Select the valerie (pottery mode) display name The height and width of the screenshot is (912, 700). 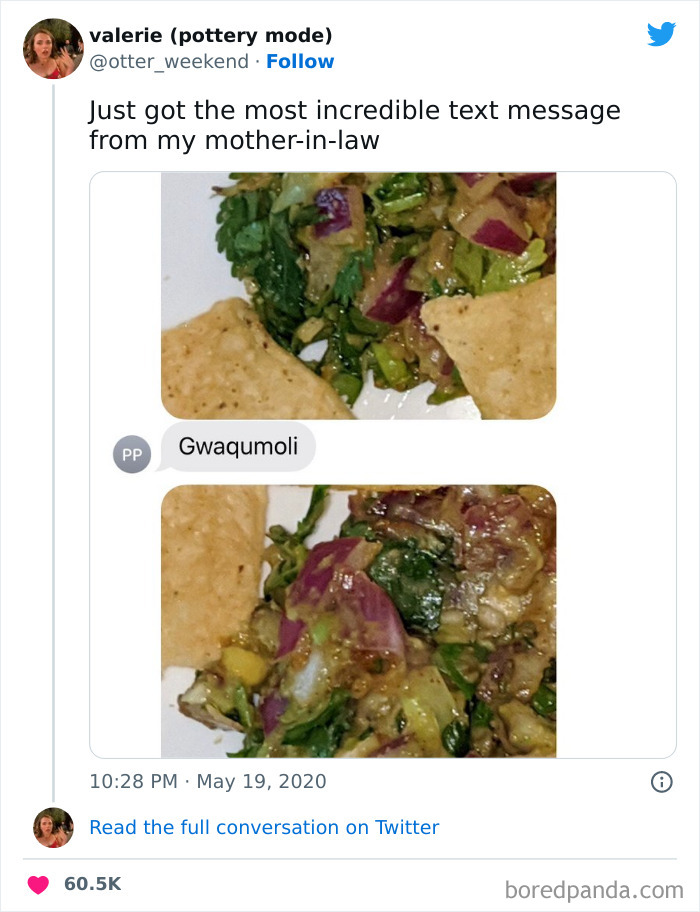point(216,35)
